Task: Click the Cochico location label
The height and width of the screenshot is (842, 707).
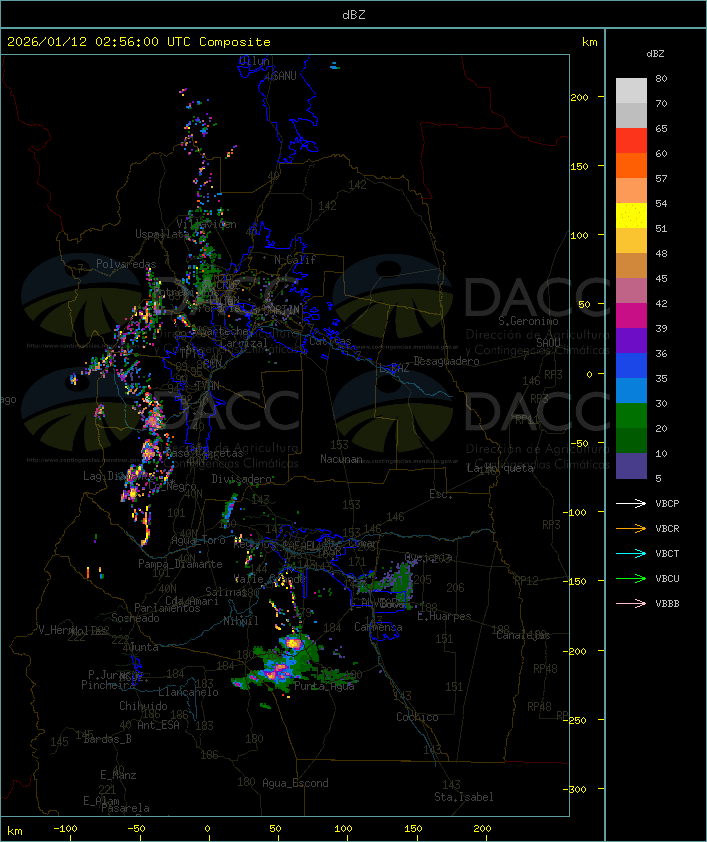Action: (x=417, y=717)
